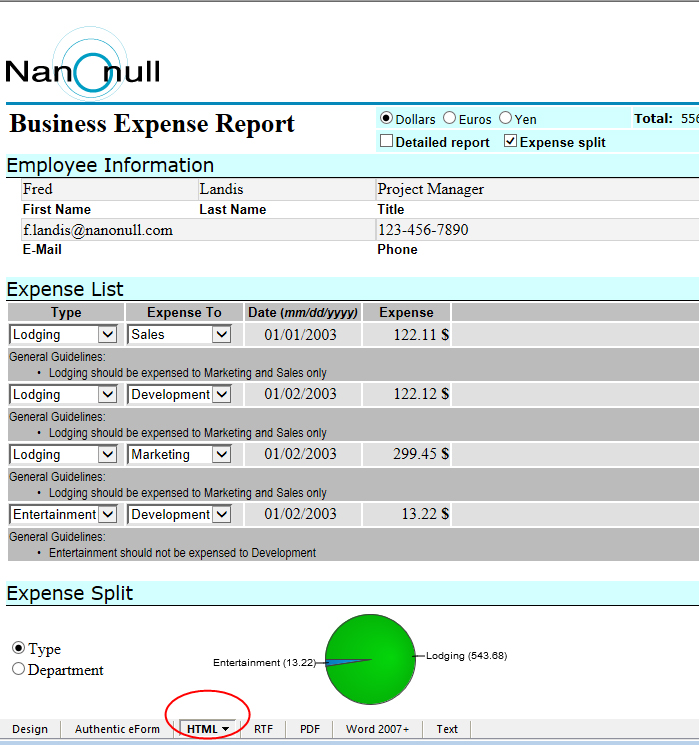Image resolution: width=699 pixels, height=746 pixels.
Task: Enable the Detailed report checkbox
Action: coord(387,142)
